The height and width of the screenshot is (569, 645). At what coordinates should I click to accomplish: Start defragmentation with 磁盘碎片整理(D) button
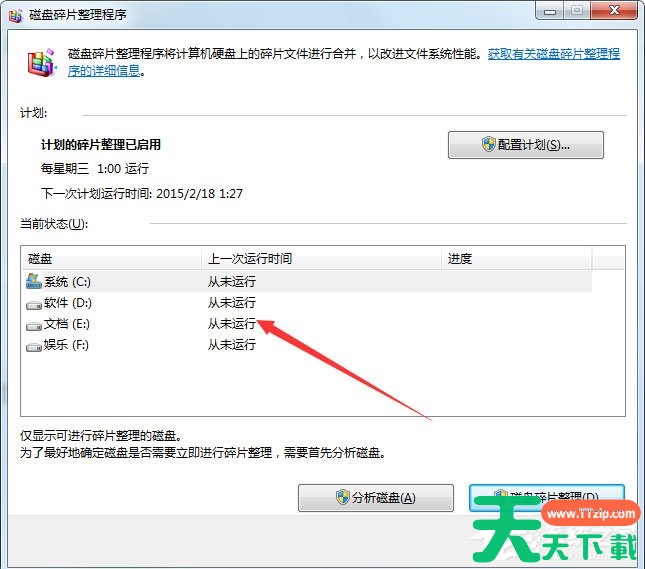(x=546, y=498)
